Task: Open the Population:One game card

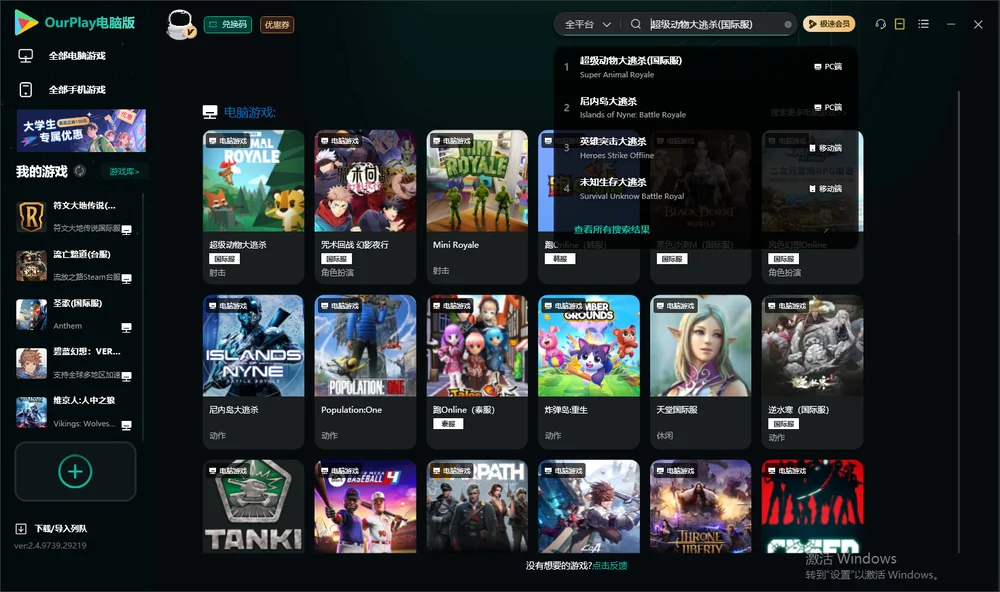Action: coord(365,371)
